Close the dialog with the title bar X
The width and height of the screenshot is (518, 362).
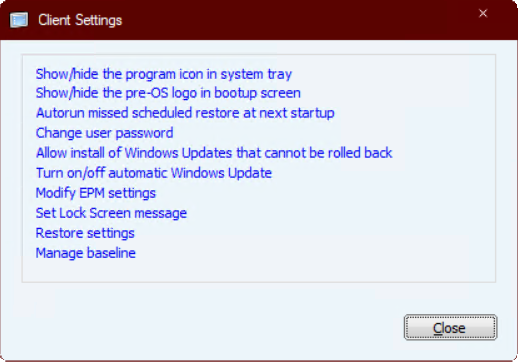pyautogui.click(x=483, y=13)
